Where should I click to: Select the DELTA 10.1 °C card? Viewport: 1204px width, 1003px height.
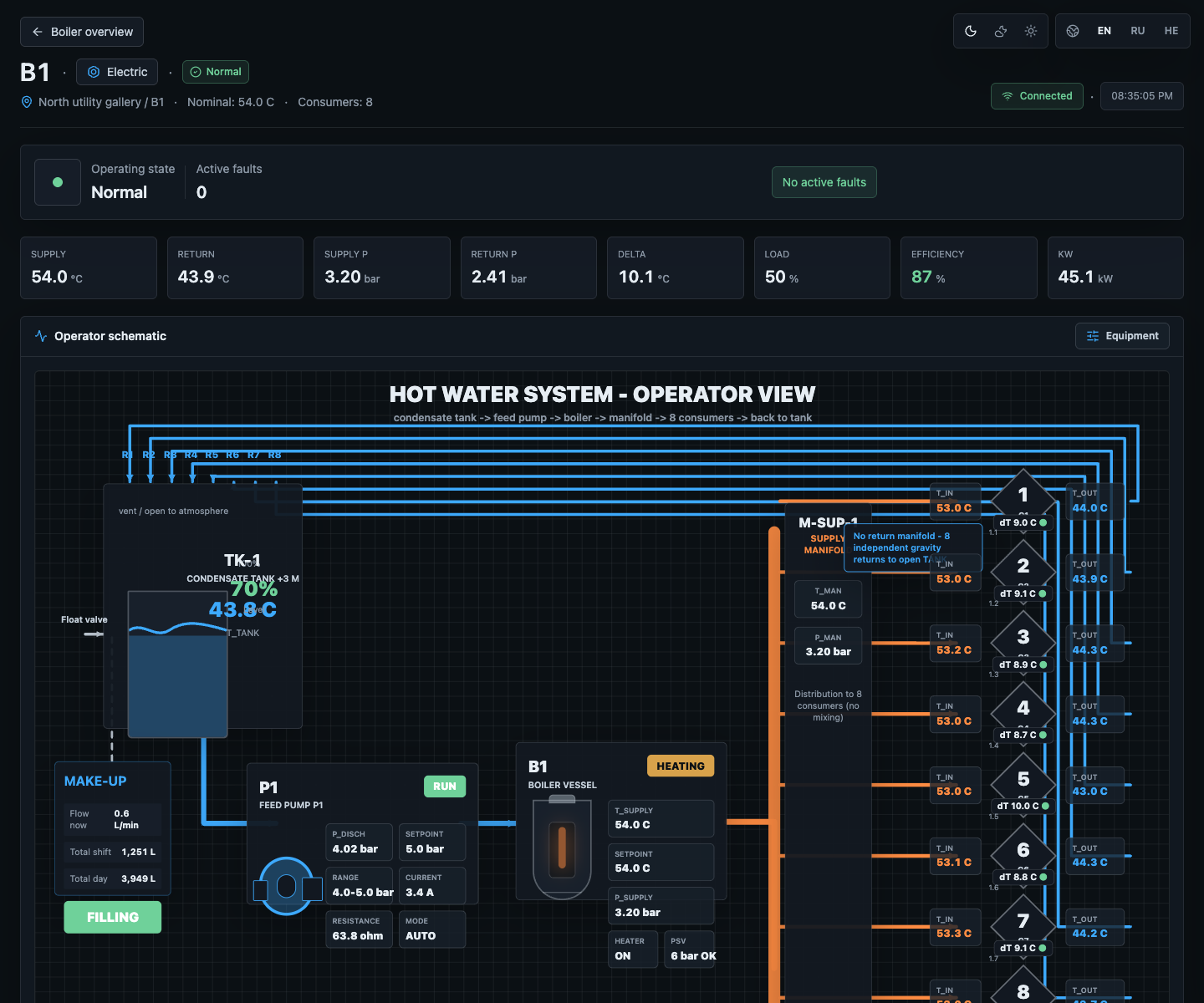(x=676, y=267)
